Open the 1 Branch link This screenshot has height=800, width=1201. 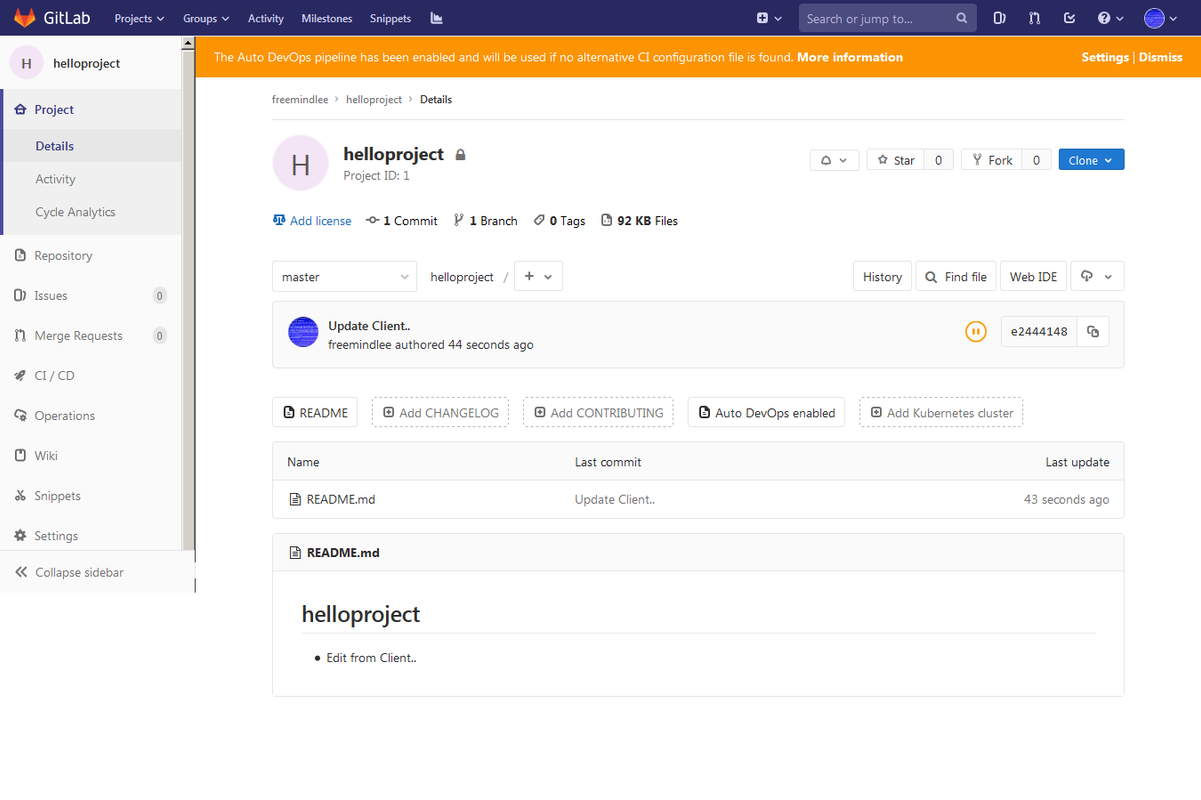point(486,221)
